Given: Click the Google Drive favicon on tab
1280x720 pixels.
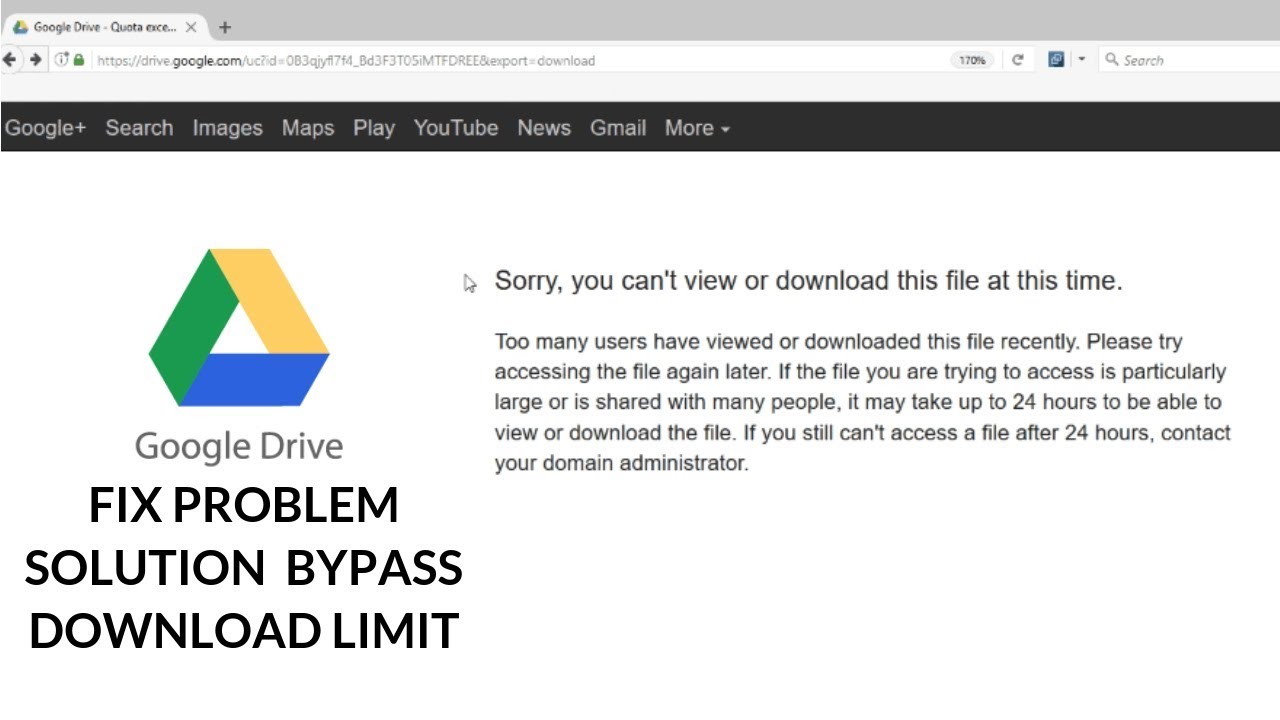Looking at the screenshot, I should [20, 27].
